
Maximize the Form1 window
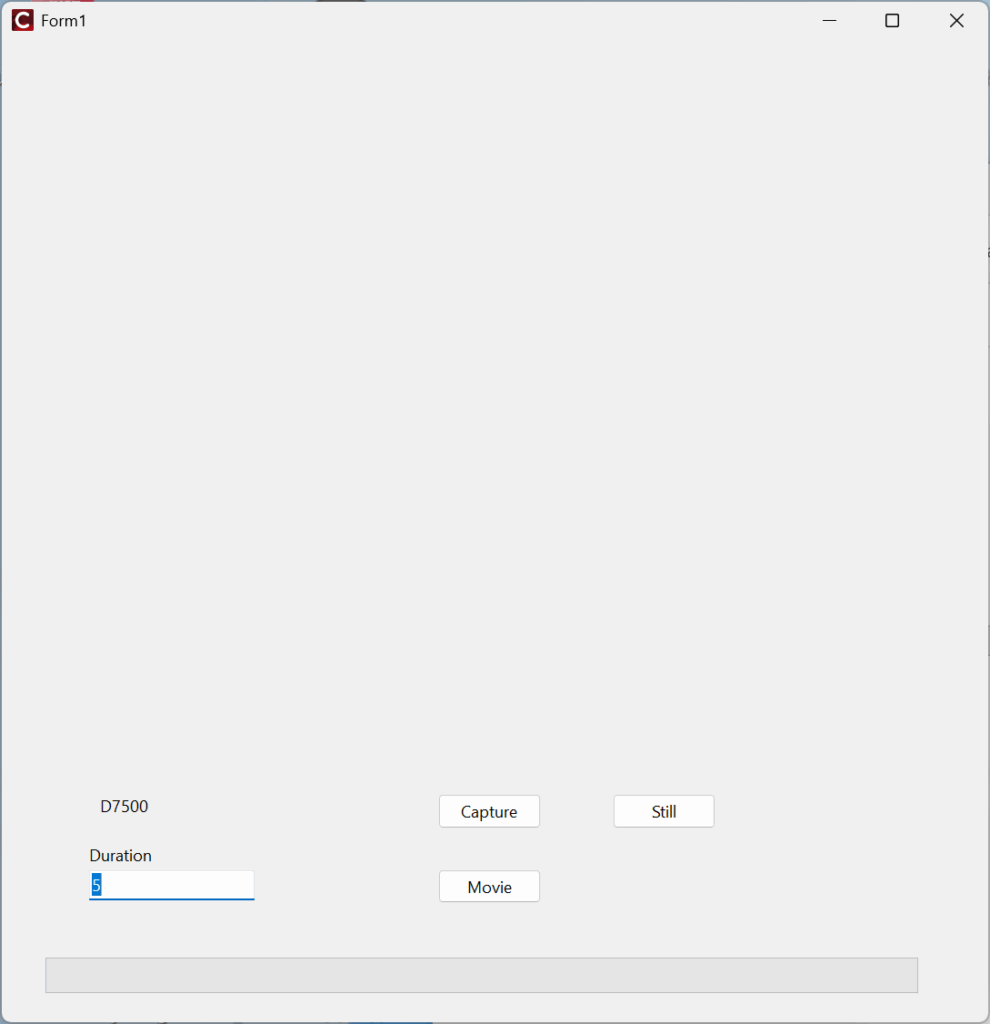coord(892,20)
